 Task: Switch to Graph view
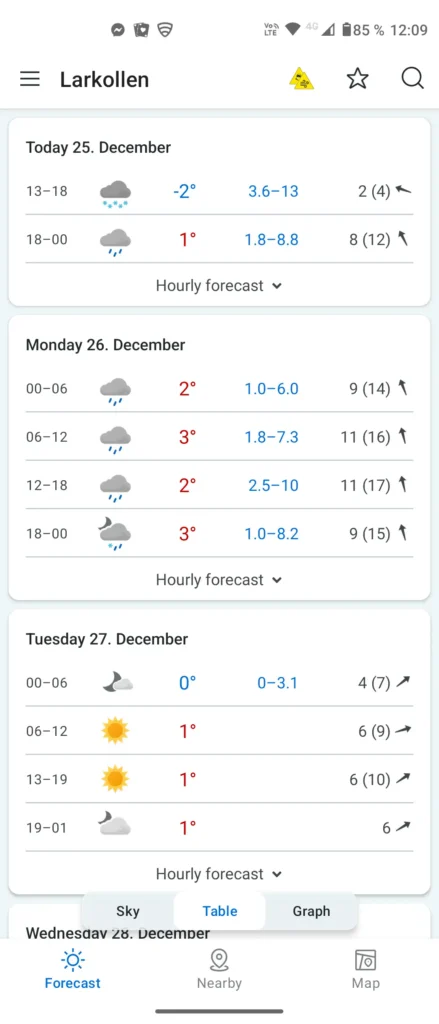coord(311,911)
